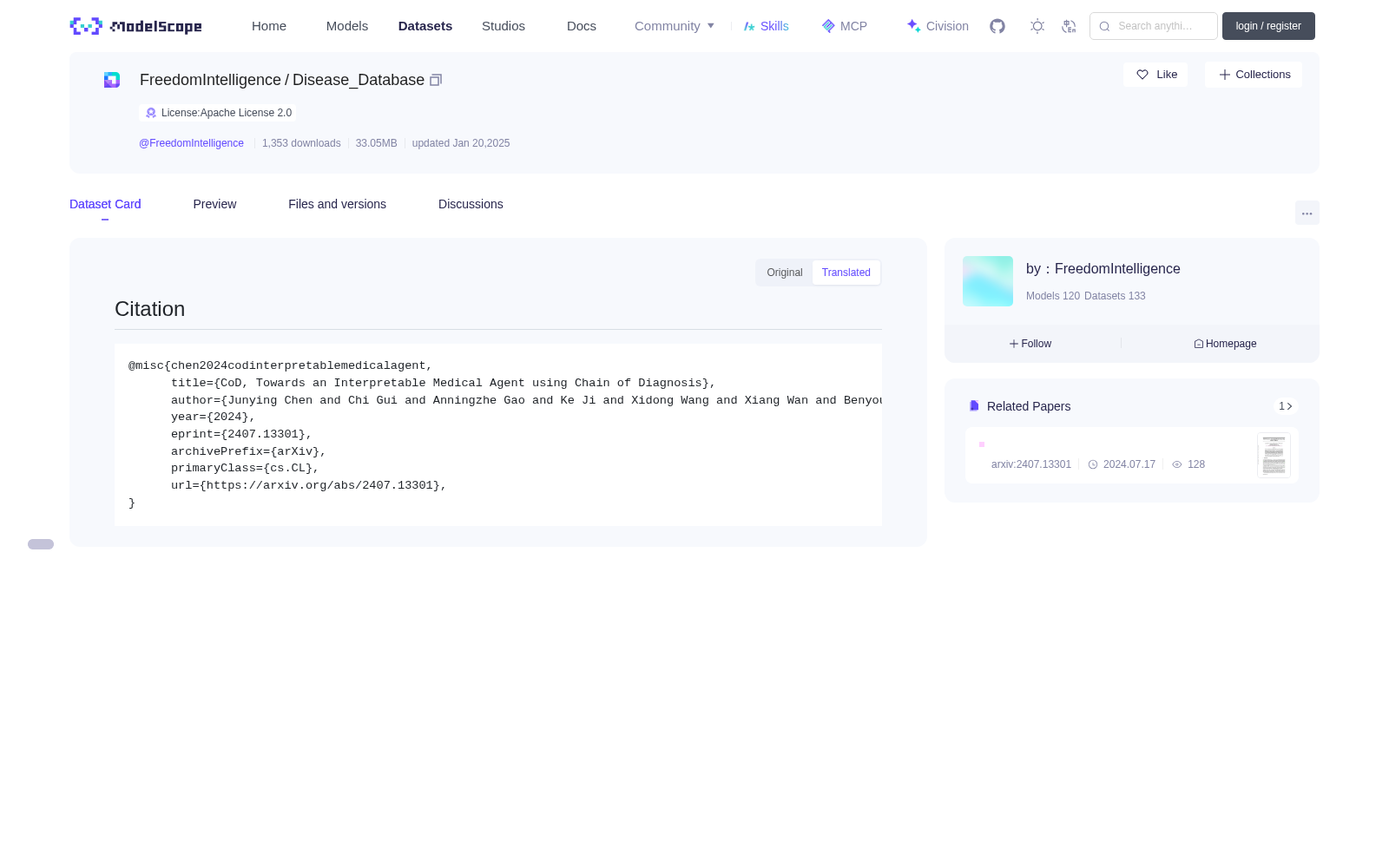Copy dataset name with the copy icon
Image resolution: width=1389 pixels, height=868 pixels.
(x=436, y=80)
